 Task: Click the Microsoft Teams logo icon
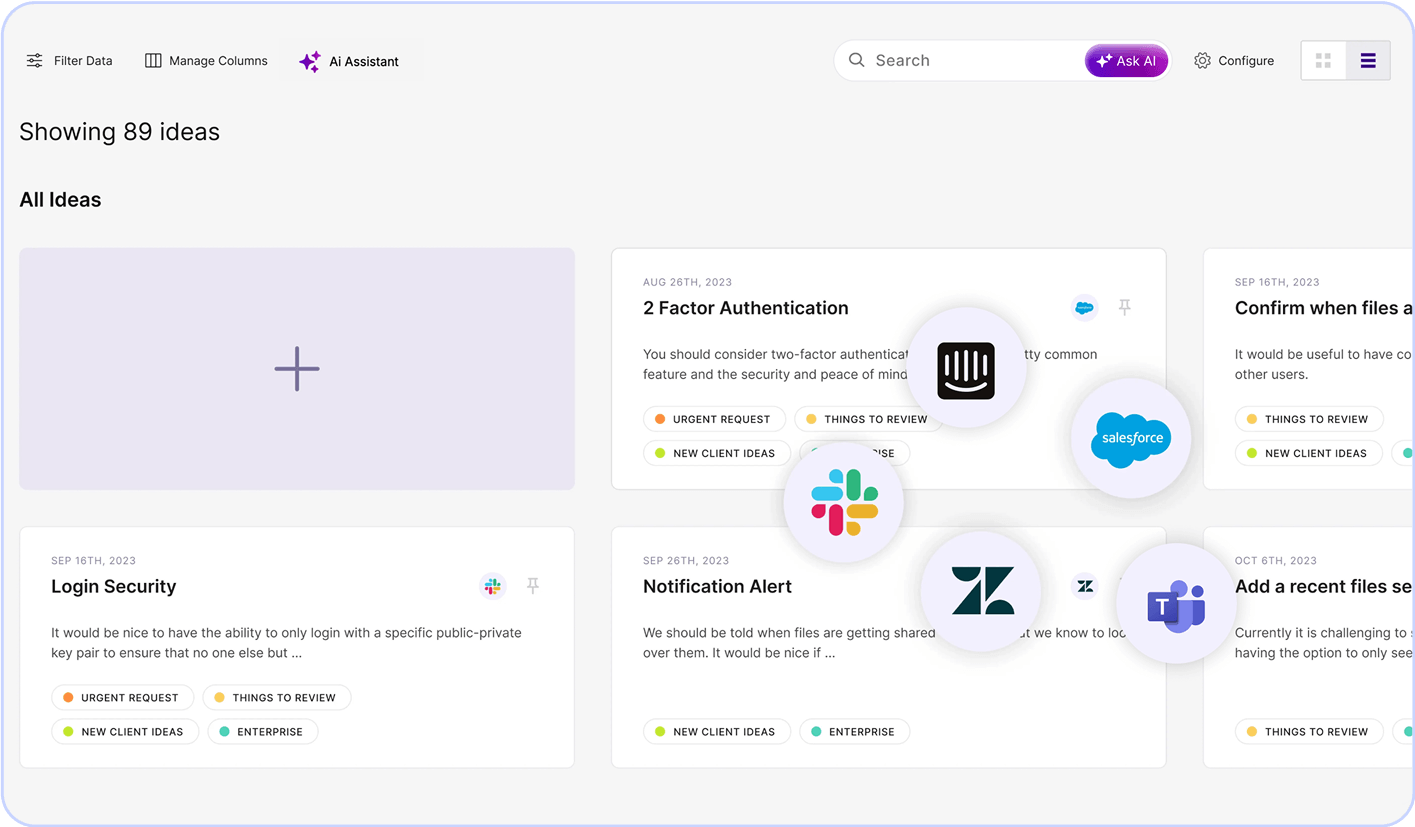point(1175,604)
